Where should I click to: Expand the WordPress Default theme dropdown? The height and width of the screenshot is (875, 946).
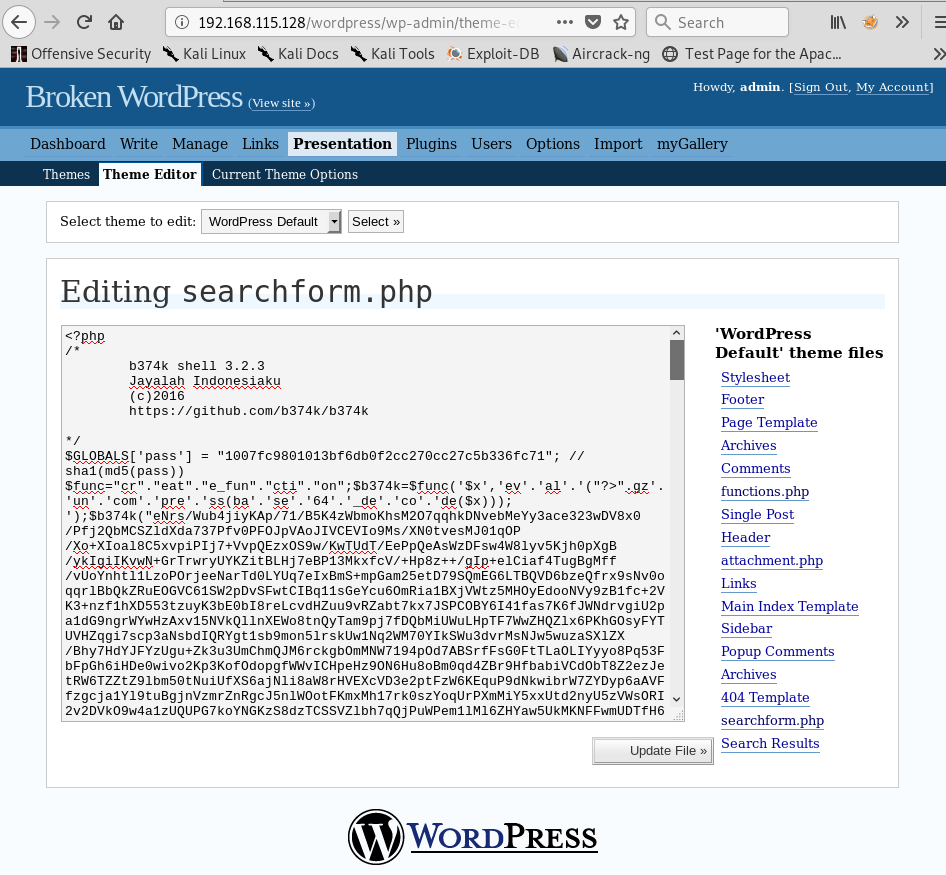(271, 221)
